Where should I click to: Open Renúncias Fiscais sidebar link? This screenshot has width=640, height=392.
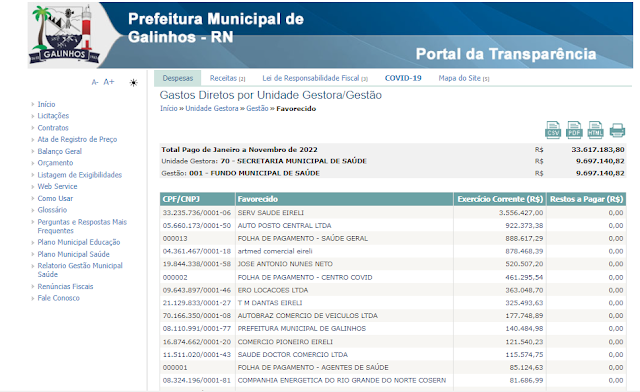[65, 286]
